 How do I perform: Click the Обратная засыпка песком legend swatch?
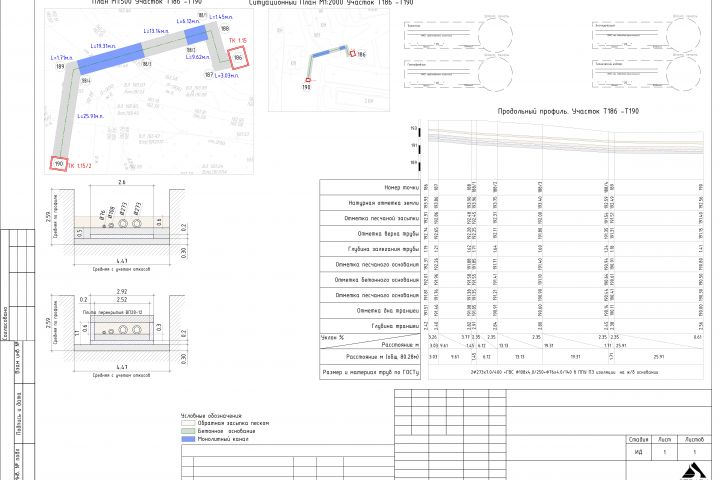(188, 424)
